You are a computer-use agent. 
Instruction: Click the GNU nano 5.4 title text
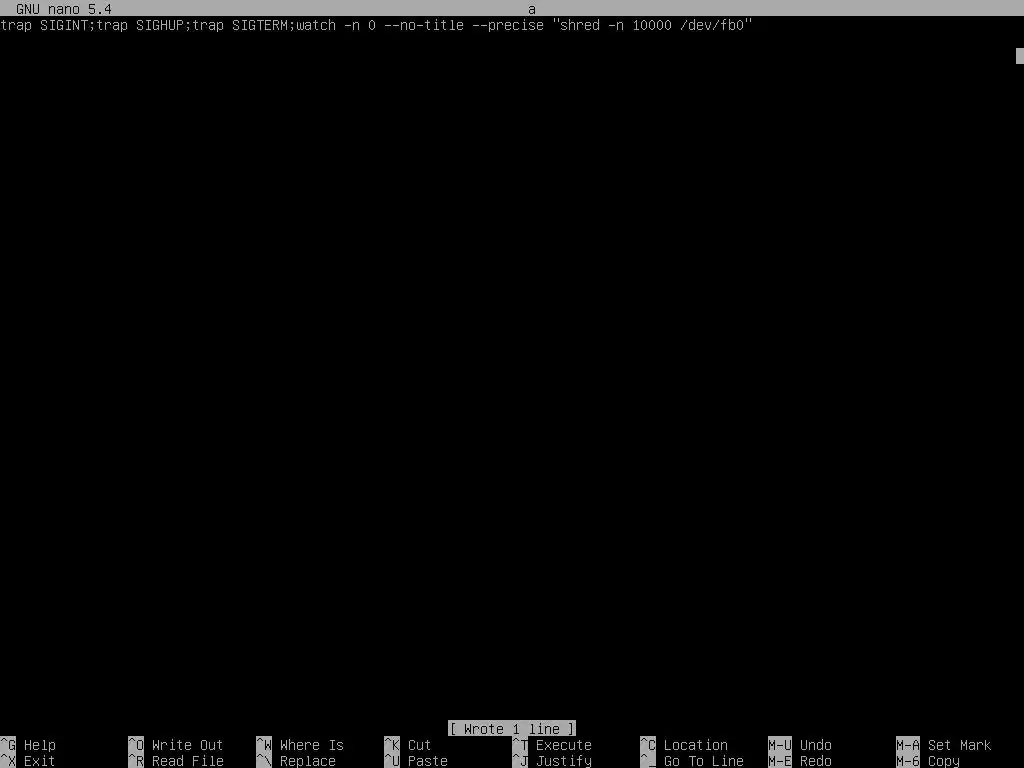tap(64, 8)
